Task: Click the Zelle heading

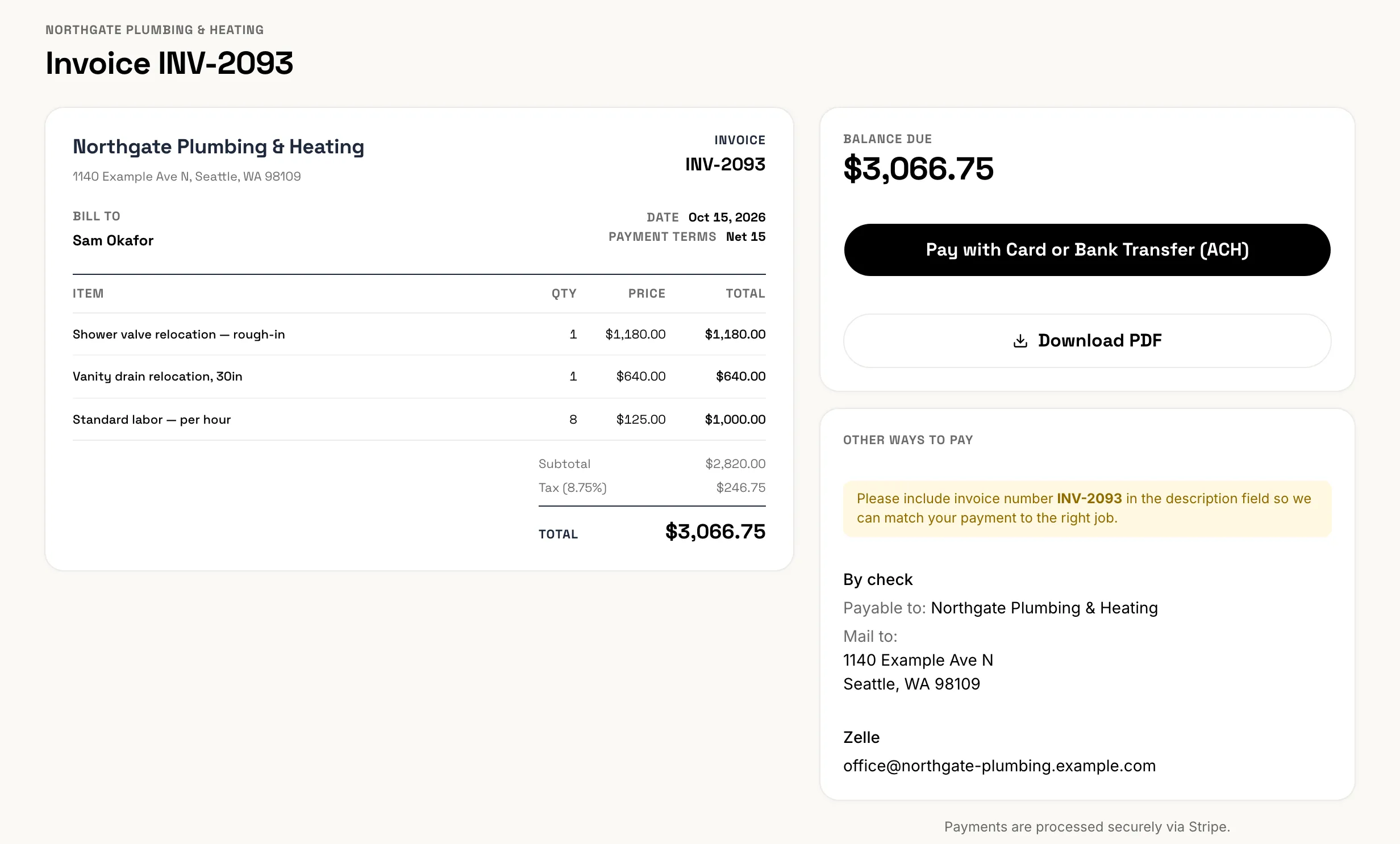Action: coord(861,737)
